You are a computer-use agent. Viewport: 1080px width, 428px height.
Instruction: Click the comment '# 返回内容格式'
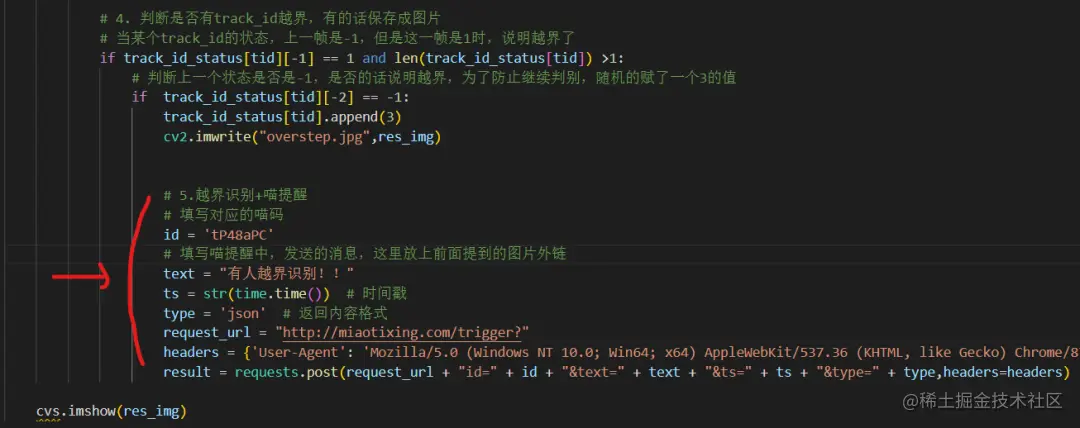[335, 314]
